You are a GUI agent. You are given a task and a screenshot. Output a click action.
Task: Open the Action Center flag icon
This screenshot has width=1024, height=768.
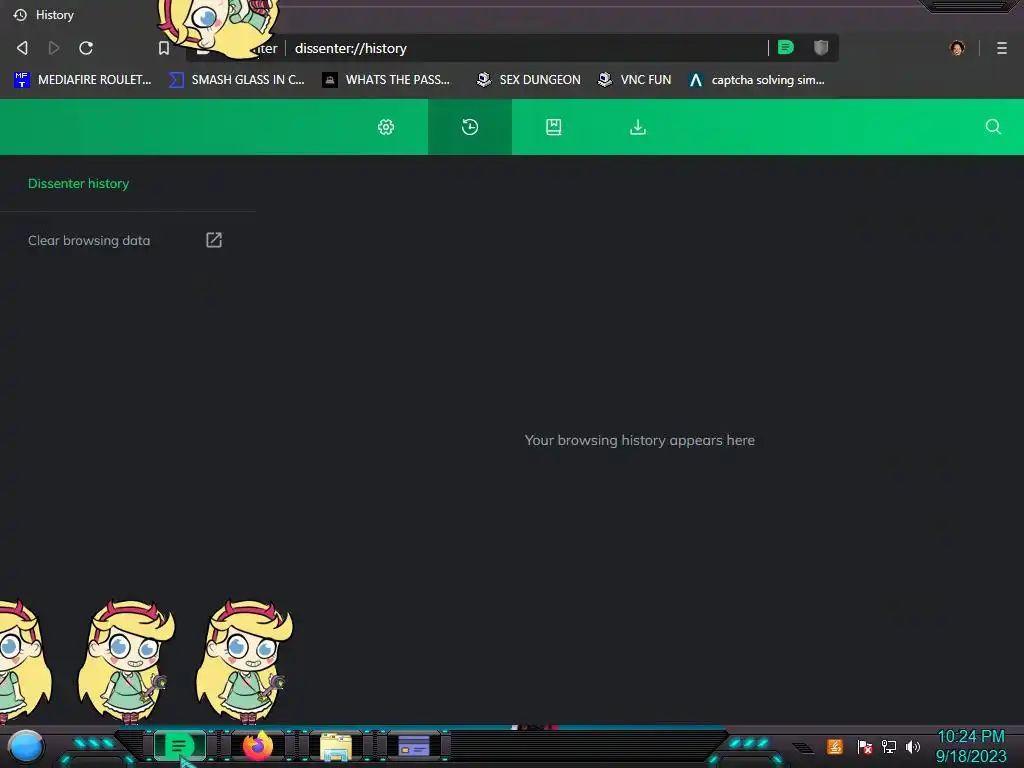(x=865, y=746)
